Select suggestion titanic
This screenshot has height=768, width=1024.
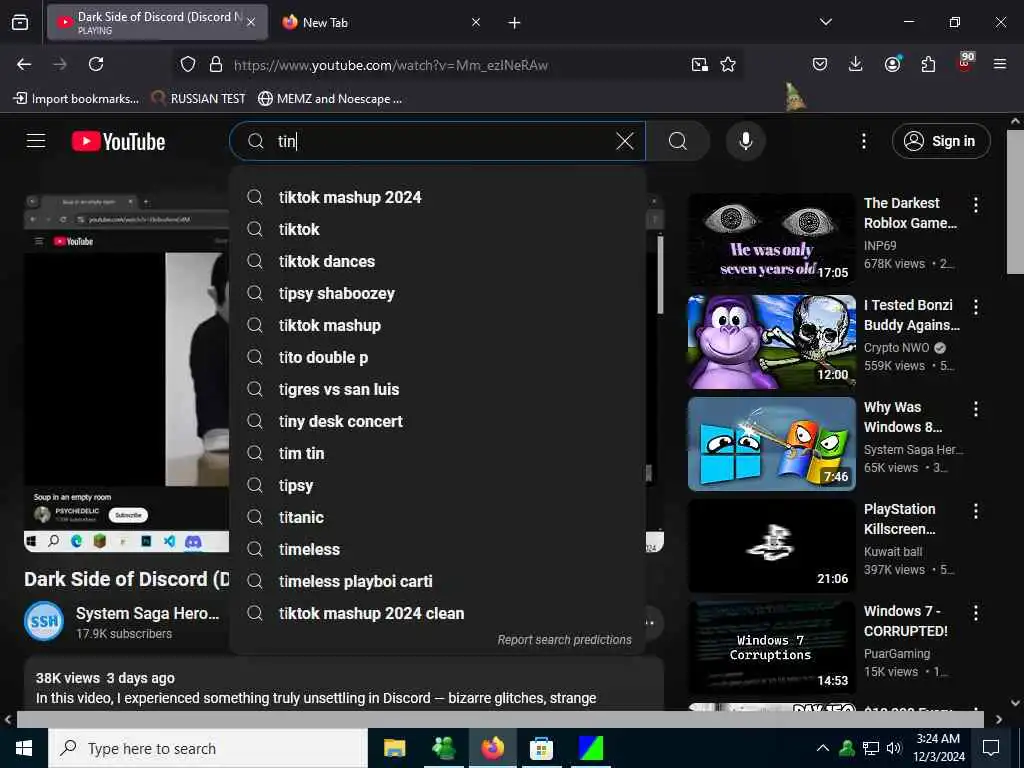pyautogui.click(x=438, y=517)
